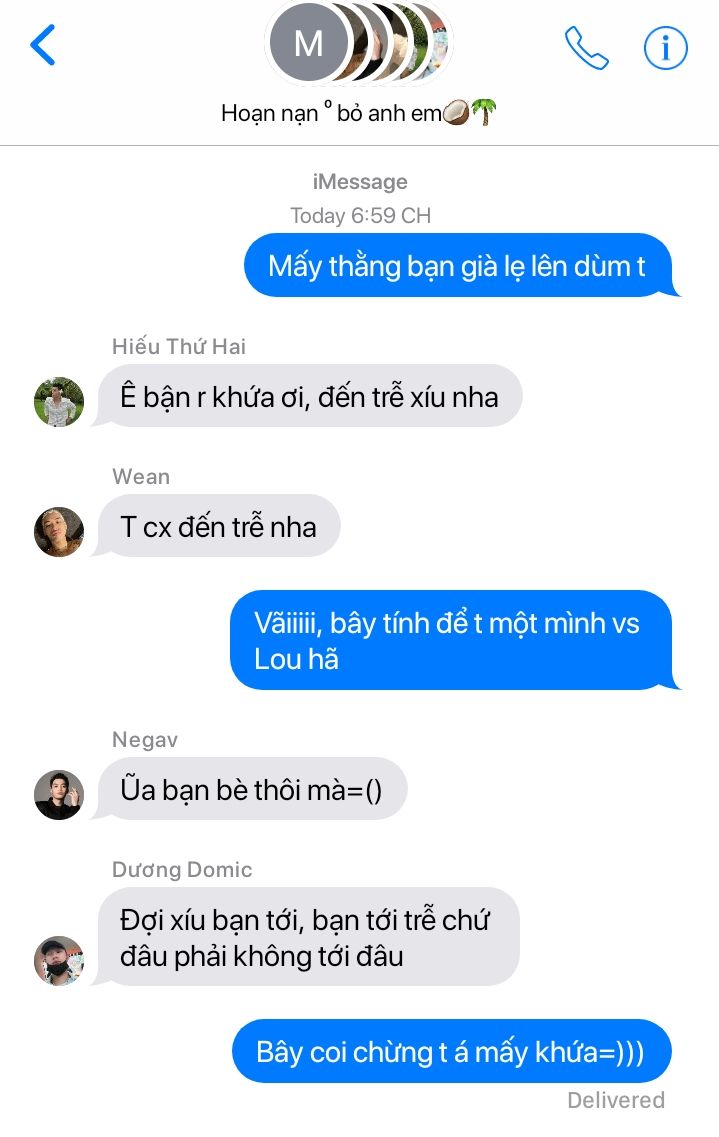Viewport: 719px width, 1137px height.
Task: Open the group avatar cluster at top
Action: [x=360, y=44]
